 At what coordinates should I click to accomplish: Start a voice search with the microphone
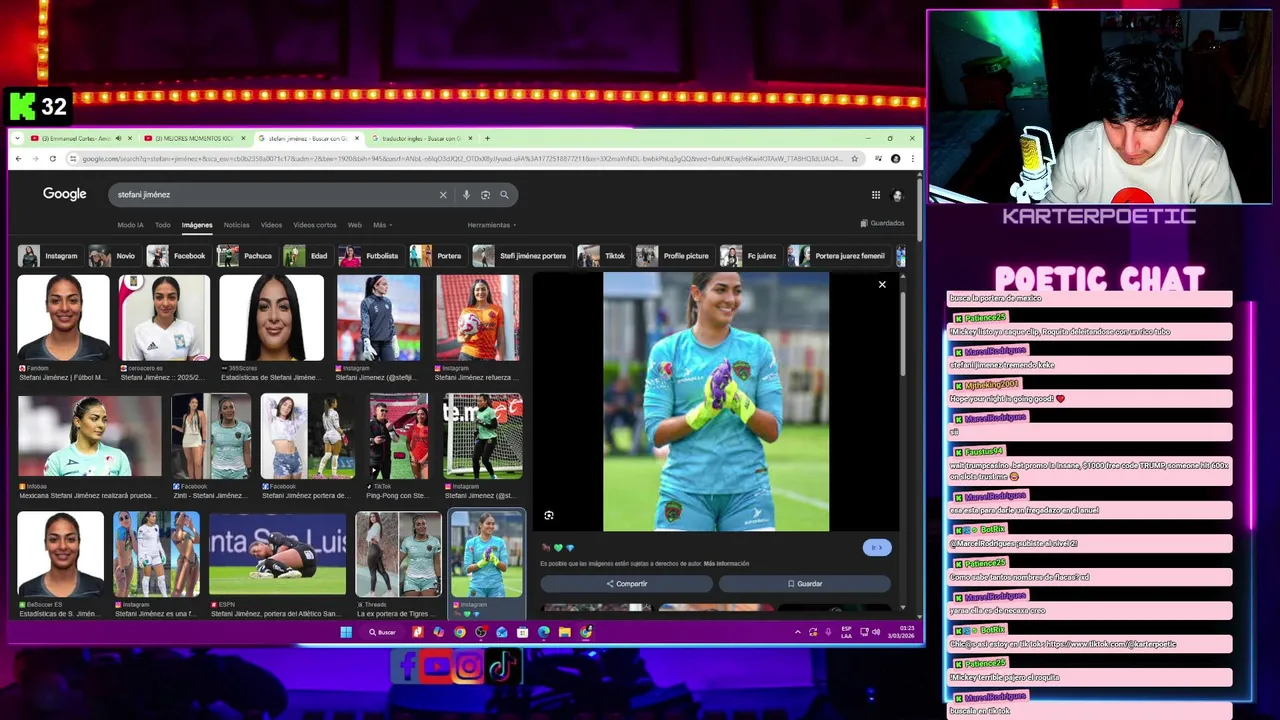(x=466, y=195)
